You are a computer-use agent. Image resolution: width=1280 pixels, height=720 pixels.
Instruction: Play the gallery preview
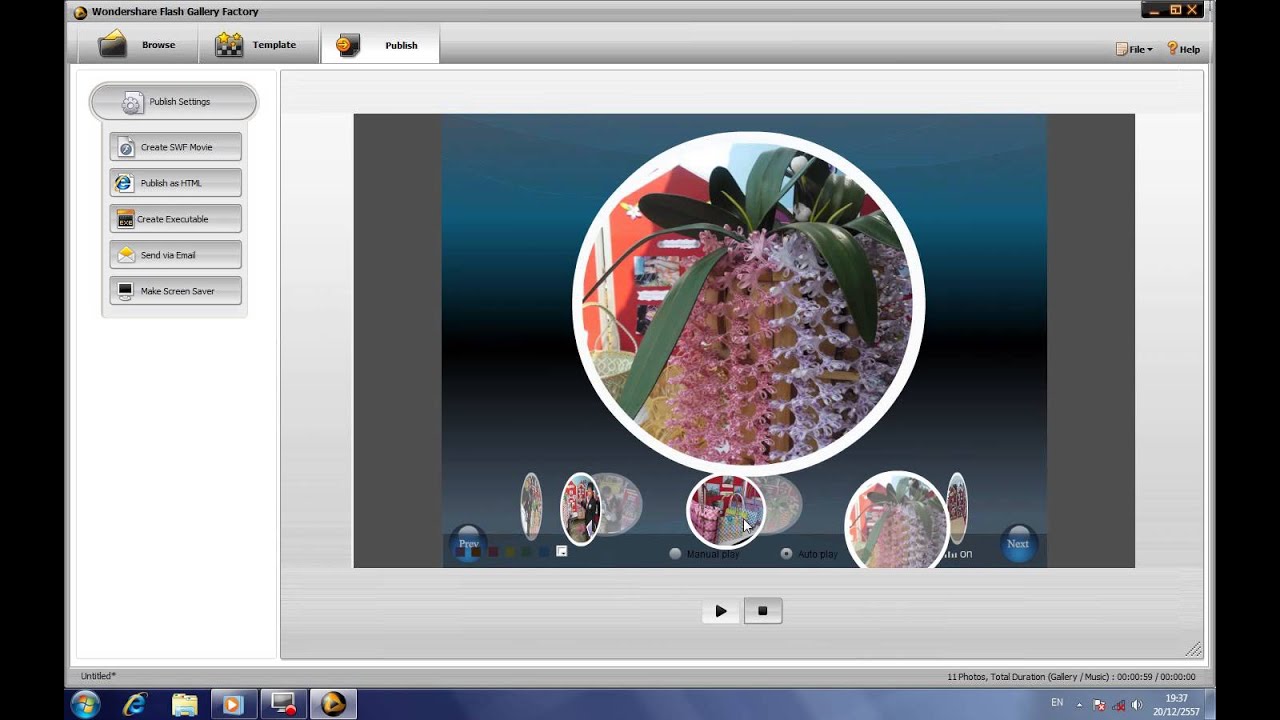pyautogui.click(x=721, y=611)
